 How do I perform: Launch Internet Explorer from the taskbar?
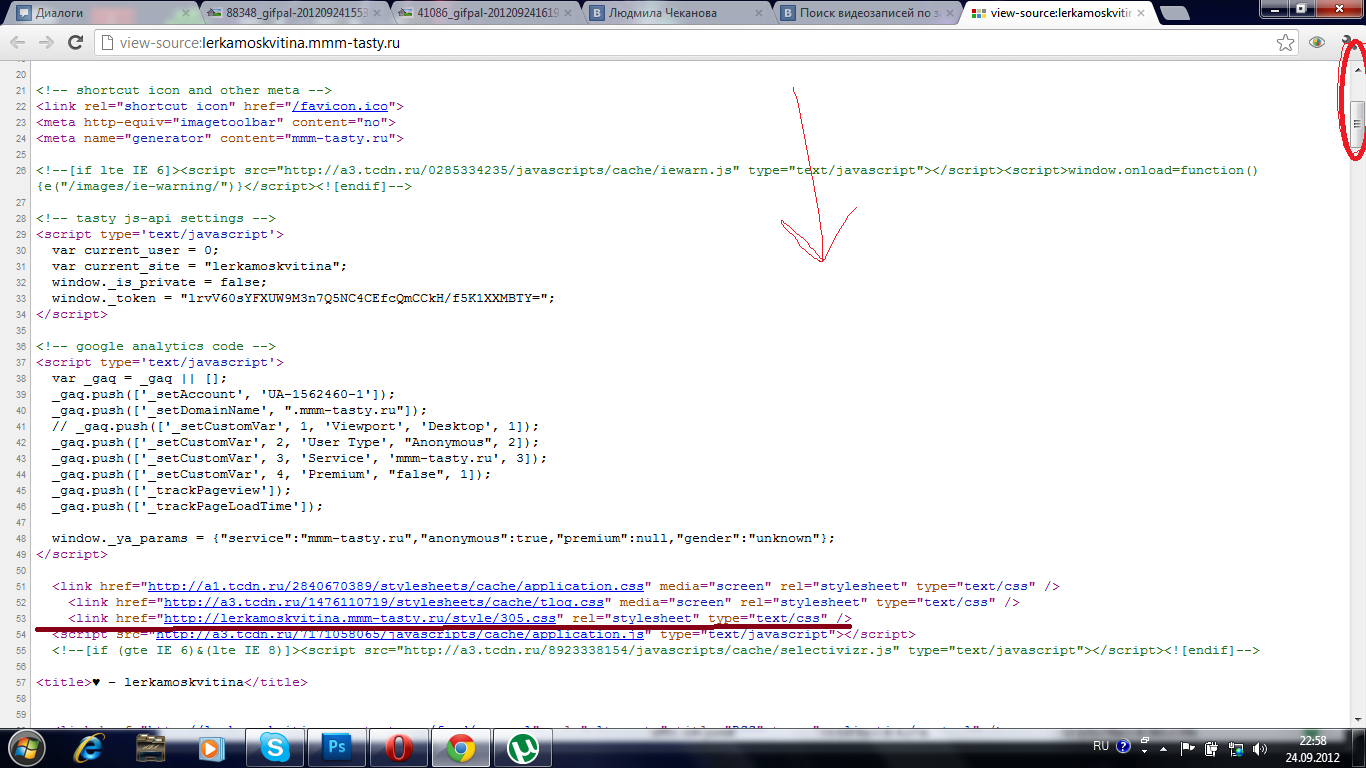tap(90, 748)
